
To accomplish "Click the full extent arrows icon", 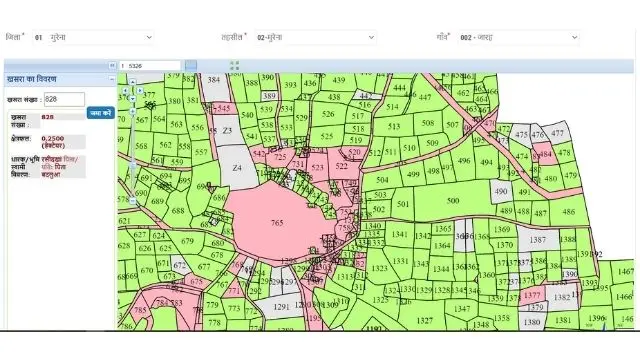I will [x=234, y=65].
